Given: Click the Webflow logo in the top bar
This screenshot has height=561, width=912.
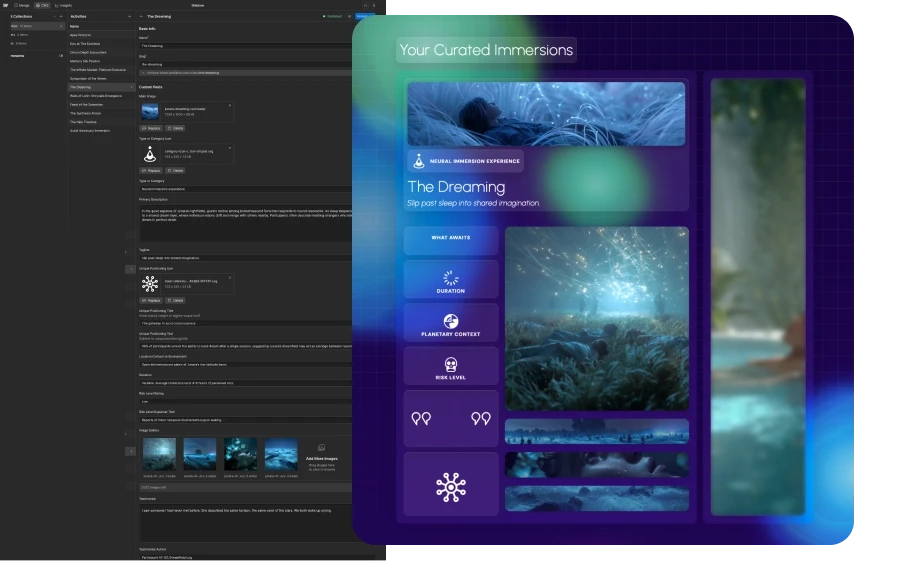Looking at the screenshot, I should [x=5, y=5].
